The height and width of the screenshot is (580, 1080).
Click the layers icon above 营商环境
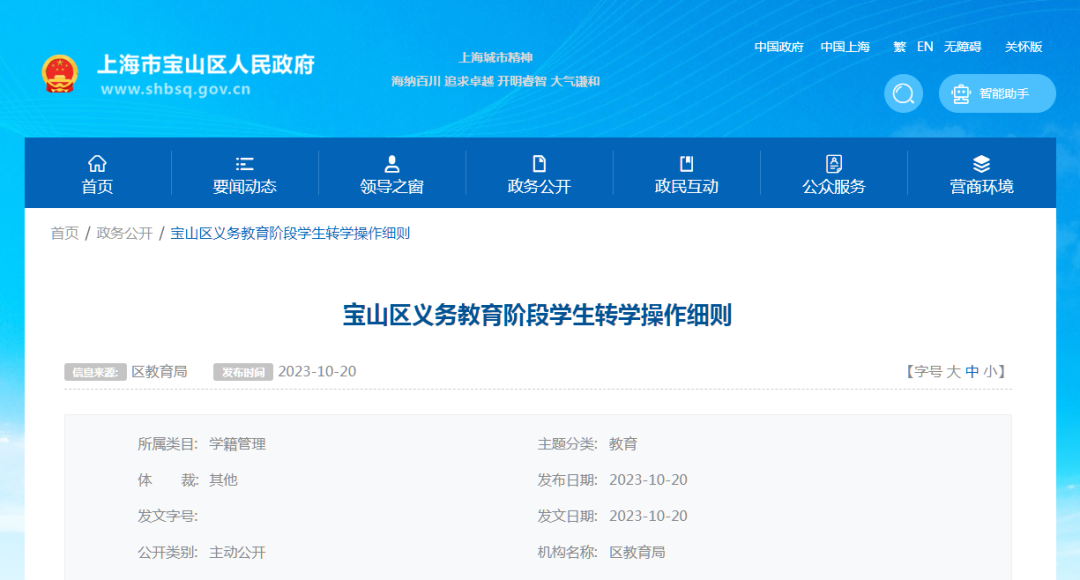981,164
